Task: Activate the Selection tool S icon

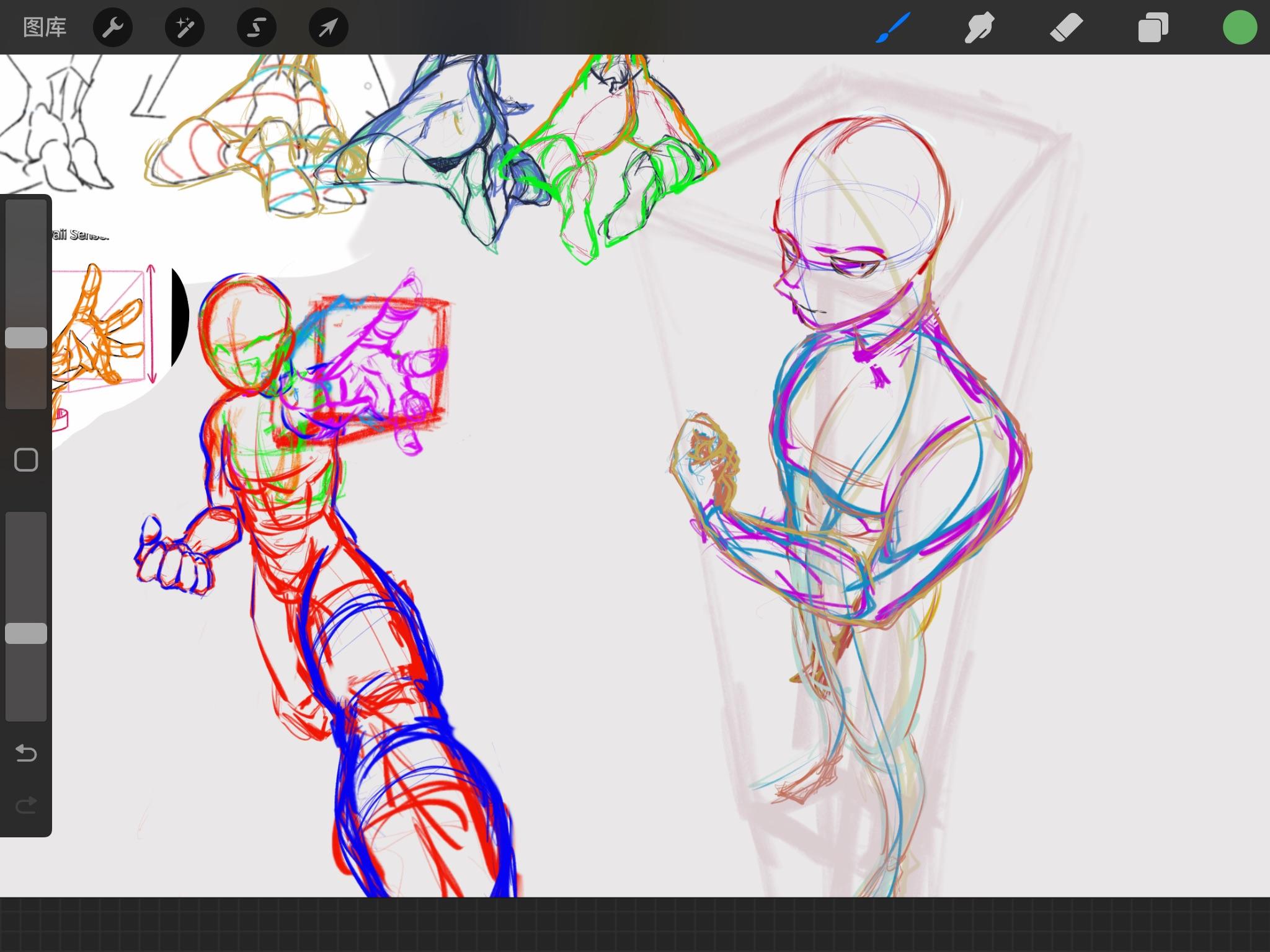Action: (x=257, y=27)
